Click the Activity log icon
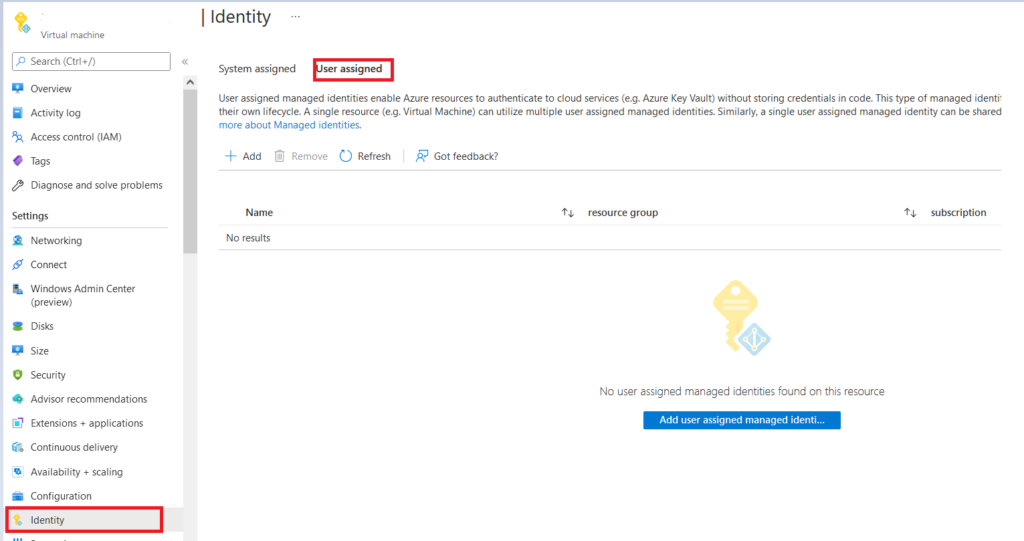Screen dimensions: 1024x541 point(18,112)
